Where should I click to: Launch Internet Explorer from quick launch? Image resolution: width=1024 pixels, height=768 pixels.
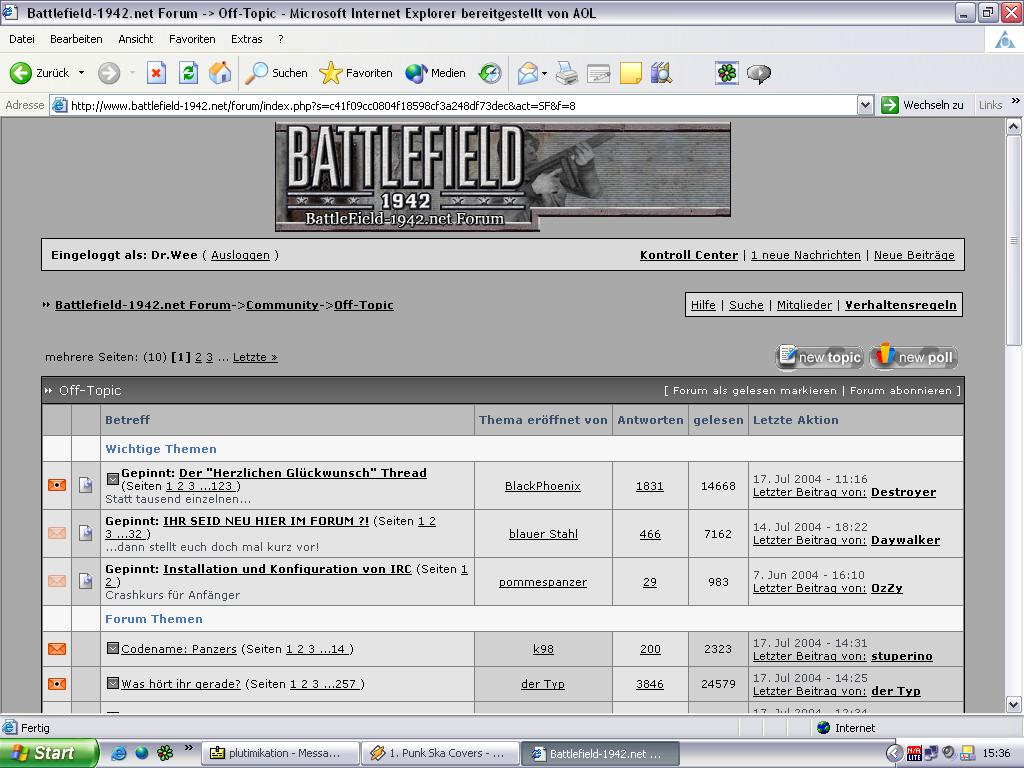(119, 753)
